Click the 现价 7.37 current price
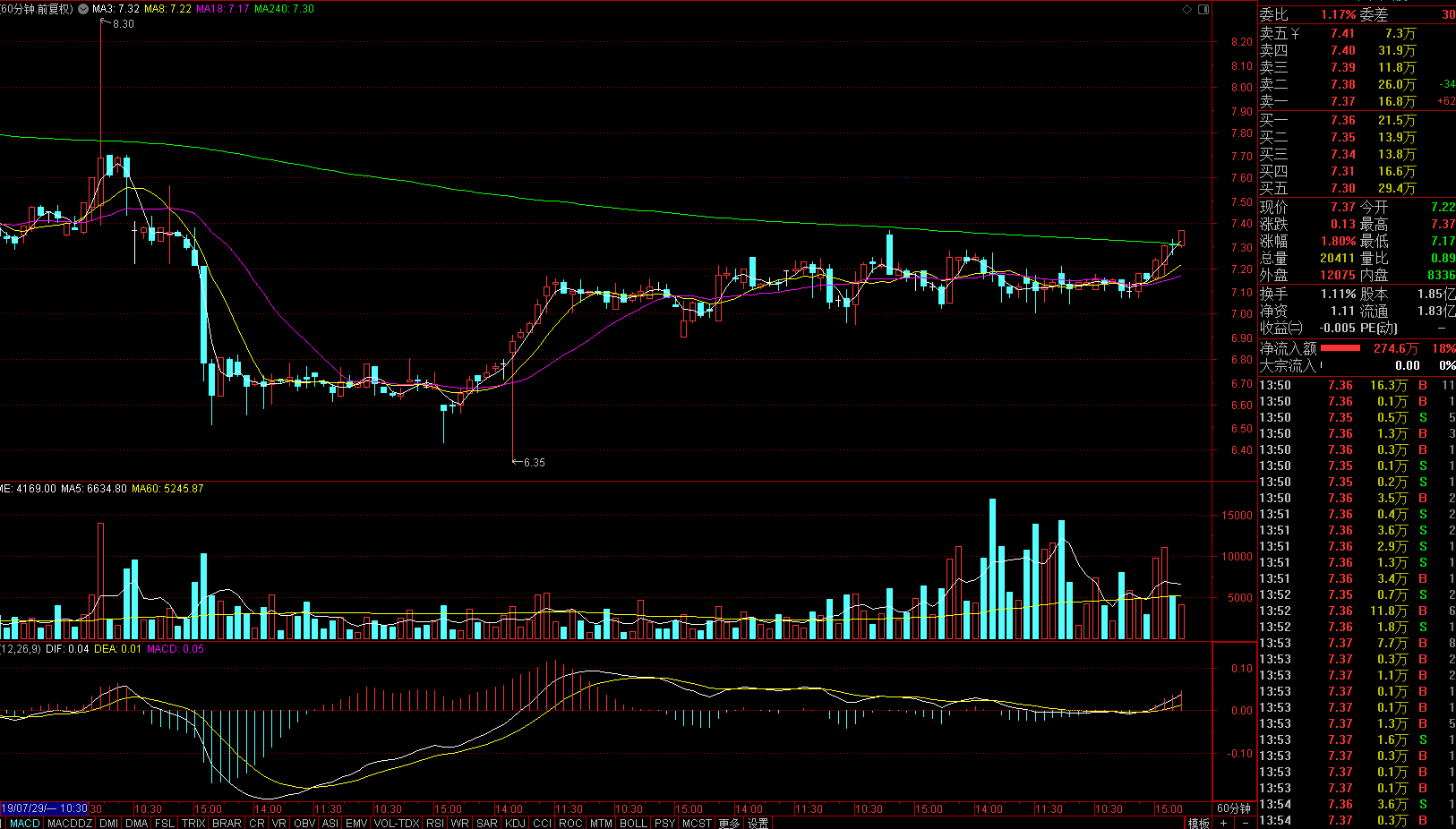Viewport: 1456px width, 829px height. (x=1342, y=207)
